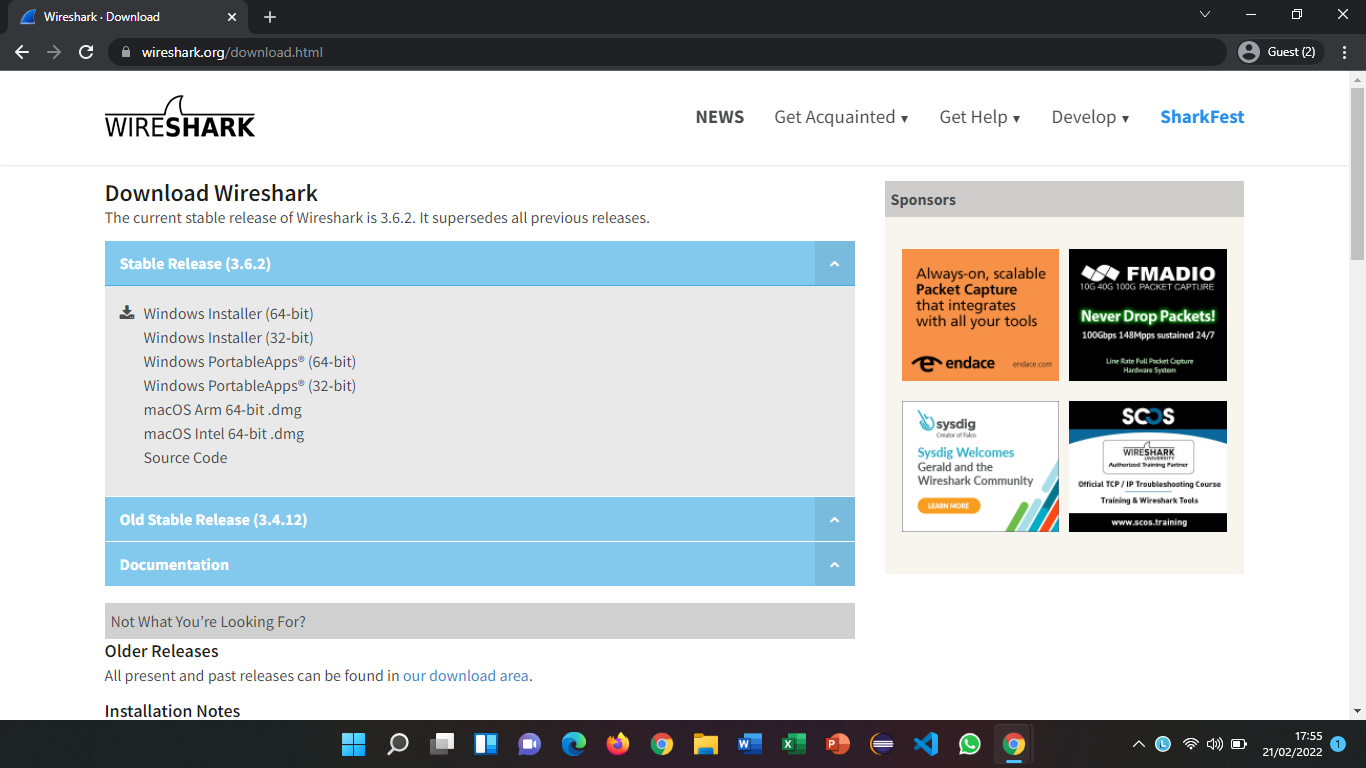Download the Source Code

pos(185,458)
